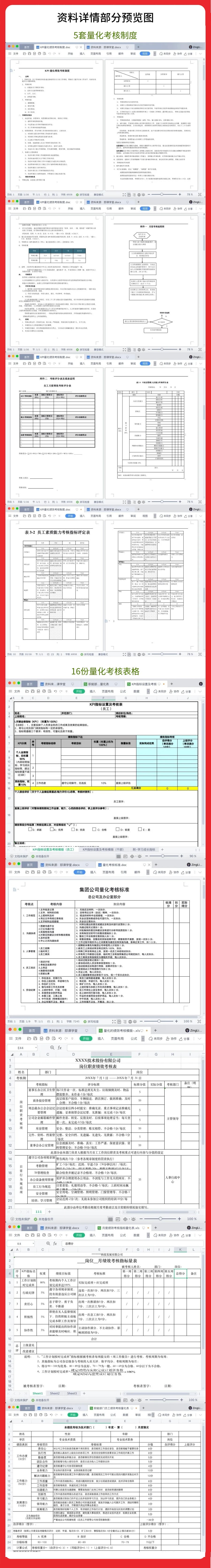This screenshot has width=211, height=1568.
Task: Select XXXX技术股份有限公司 title cell
Action: point(98,1060)
